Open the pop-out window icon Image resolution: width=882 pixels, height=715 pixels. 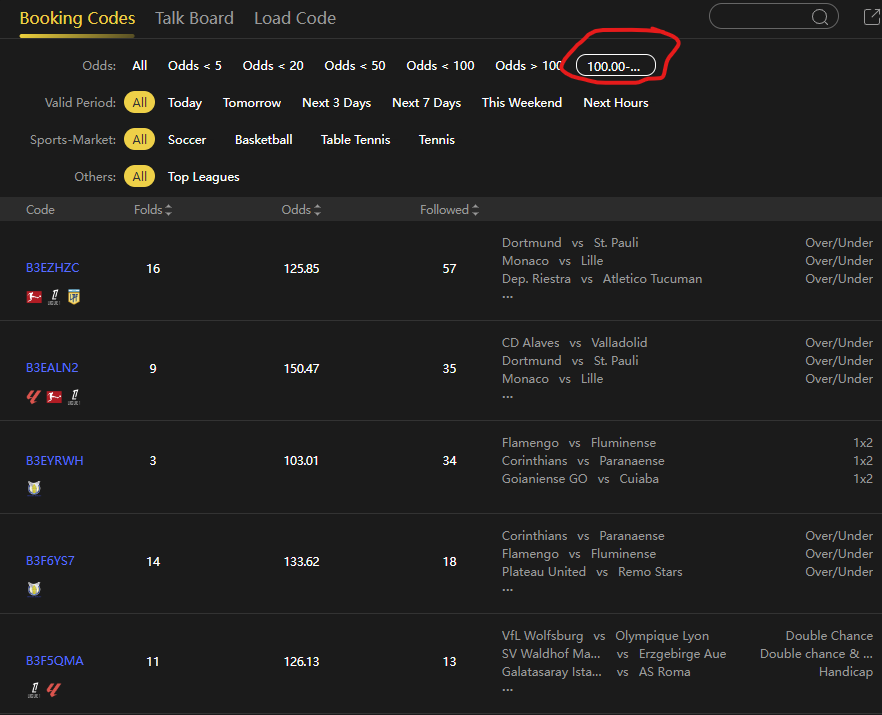point(871,17)
